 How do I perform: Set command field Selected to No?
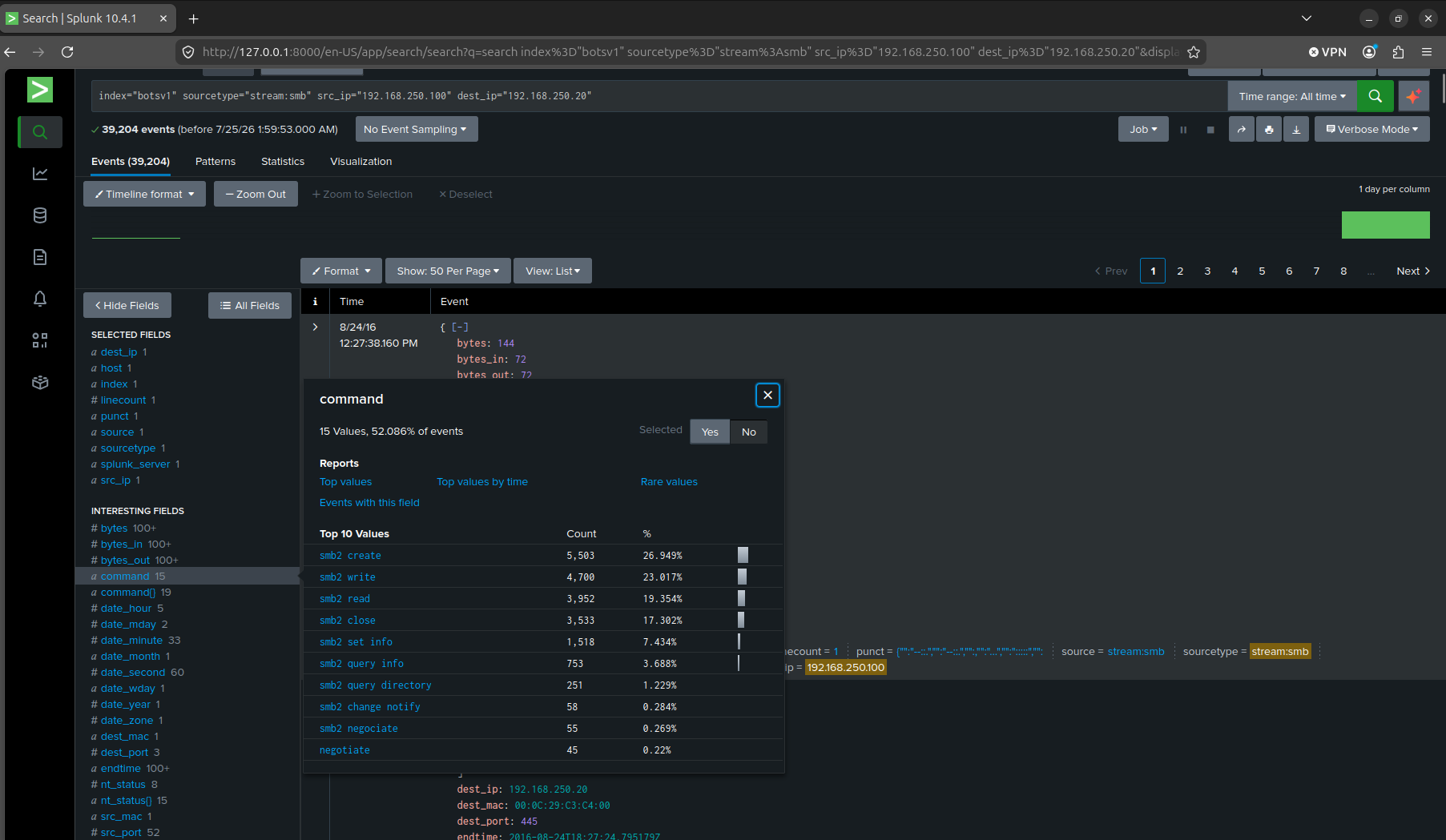point(749,432)
